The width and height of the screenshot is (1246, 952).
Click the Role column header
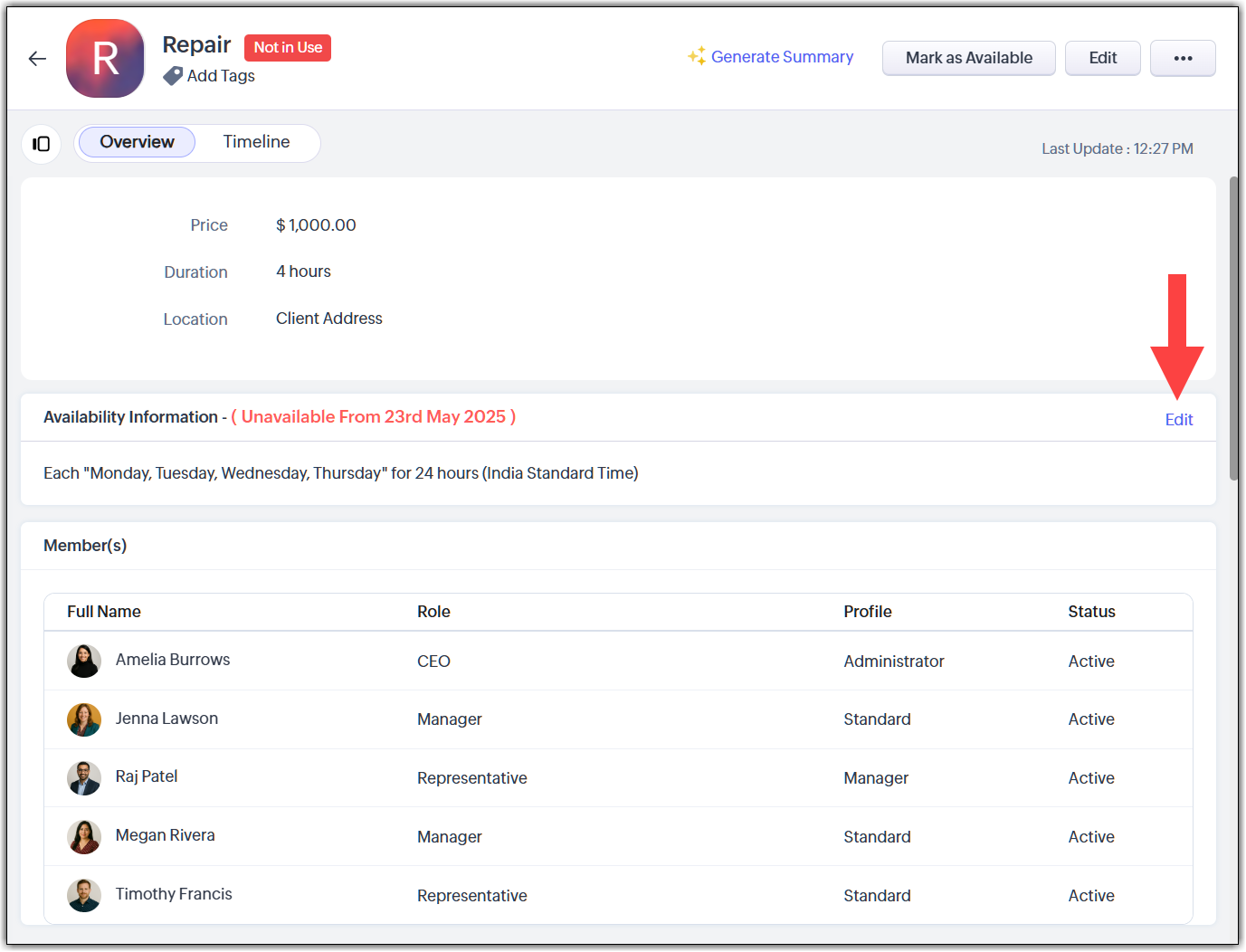tap(433, 612)
